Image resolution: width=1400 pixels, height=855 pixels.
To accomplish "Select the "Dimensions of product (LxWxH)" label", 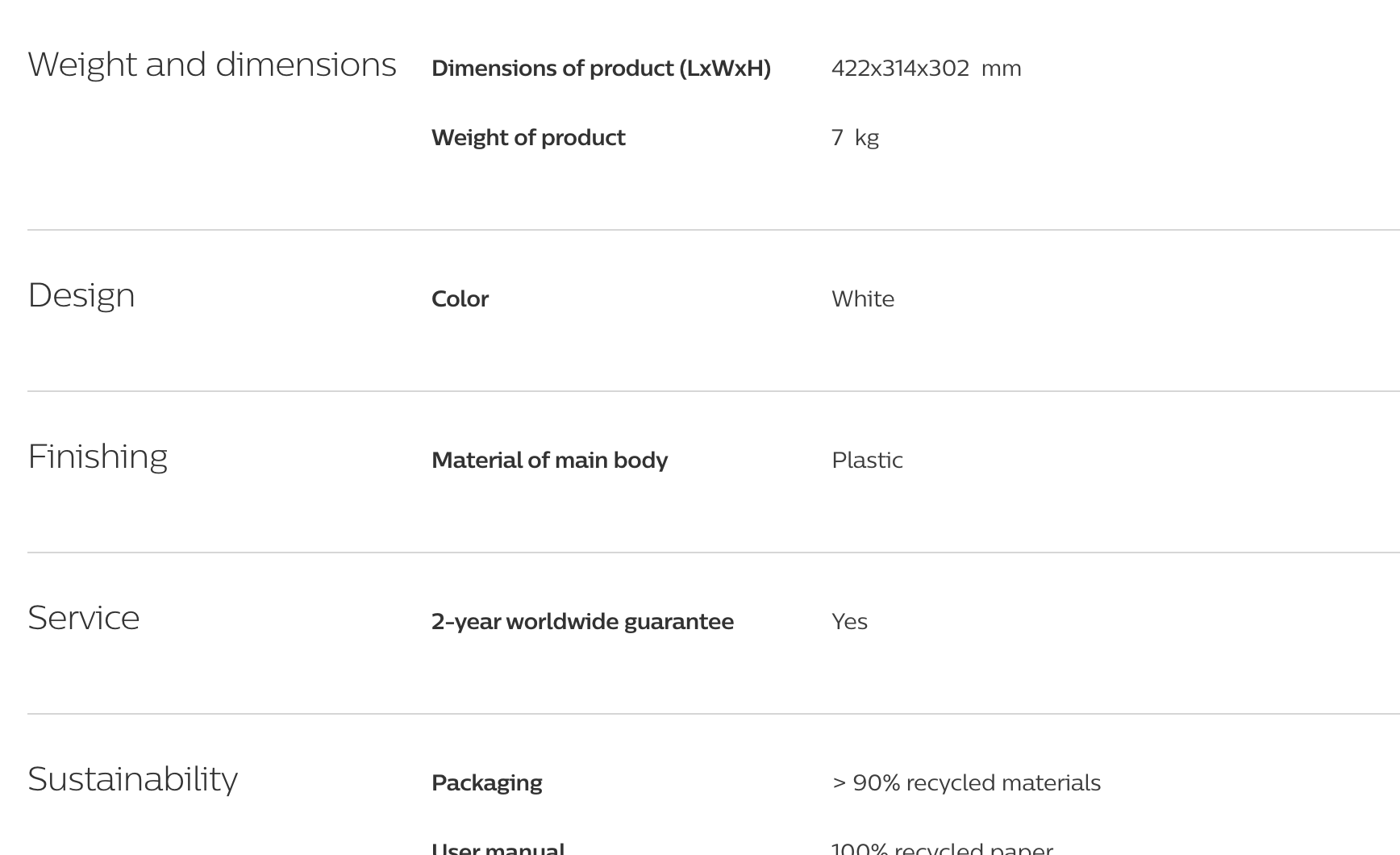I will (601, 69).
